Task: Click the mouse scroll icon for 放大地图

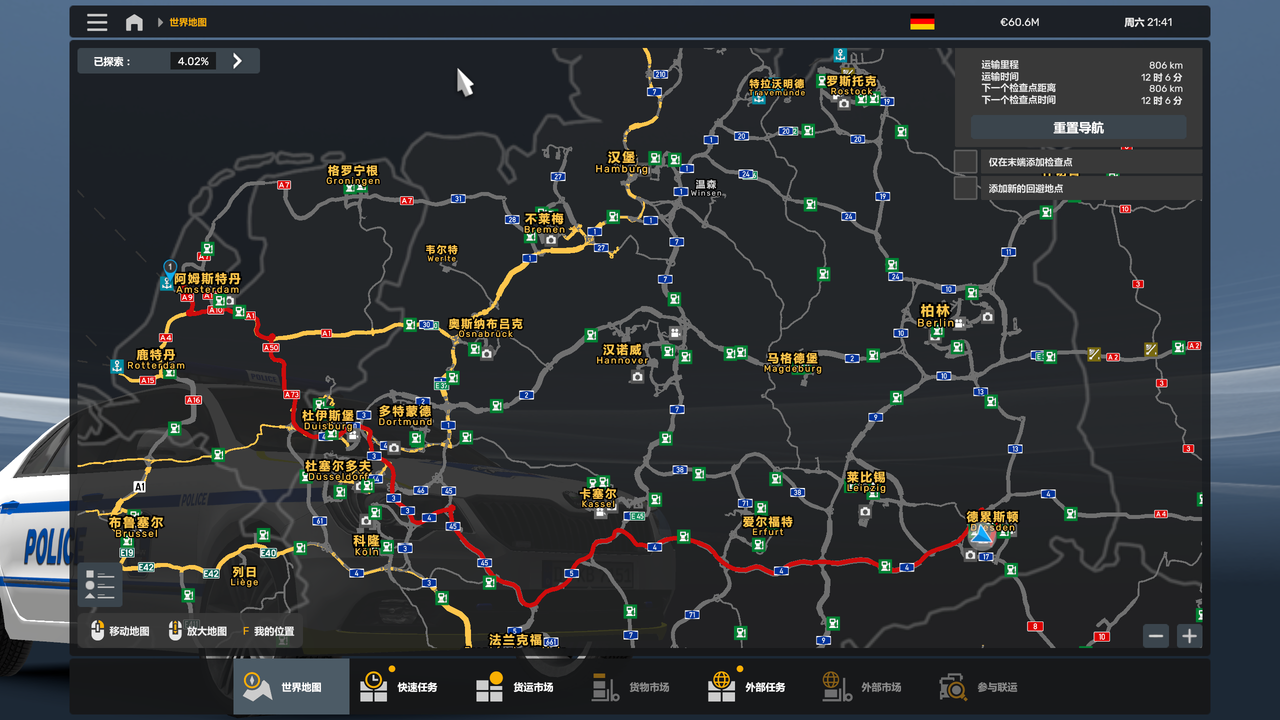Action: coord(176,631)
